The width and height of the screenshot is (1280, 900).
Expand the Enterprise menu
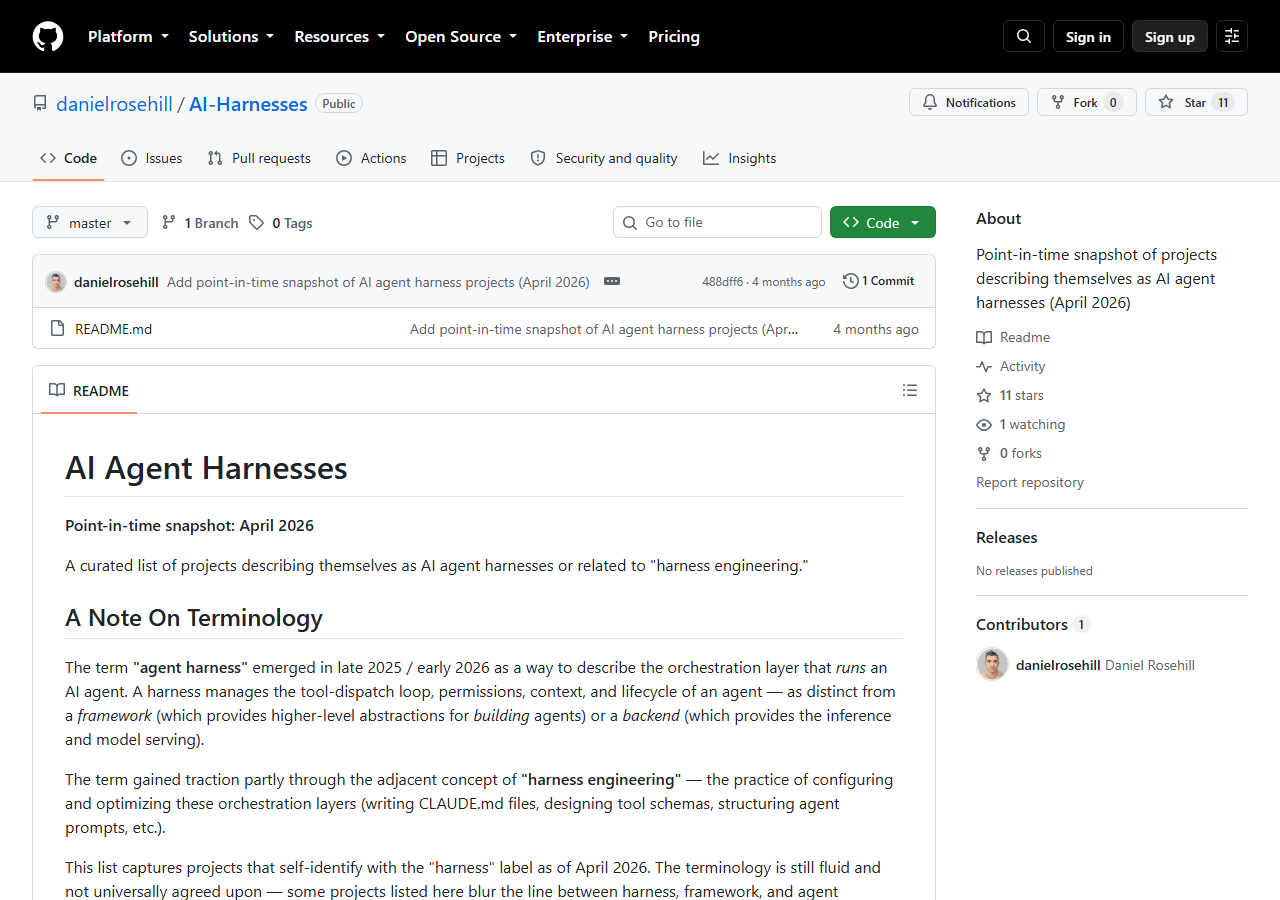coord(582,36)
